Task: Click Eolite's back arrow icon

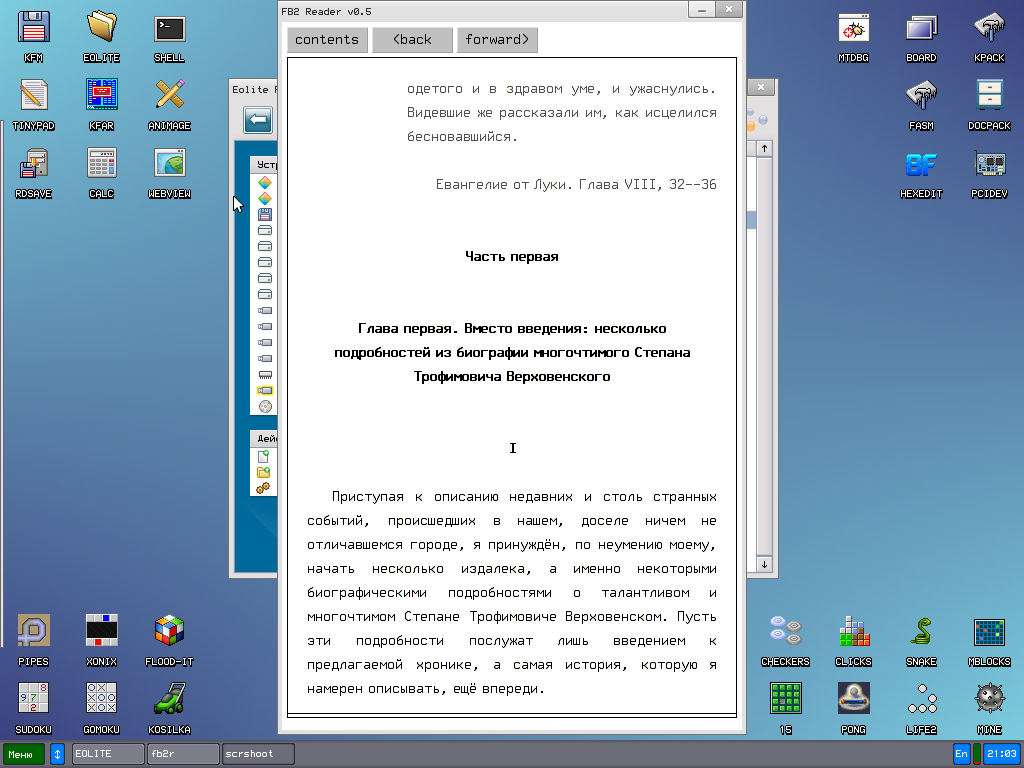Action: (259, 121)
